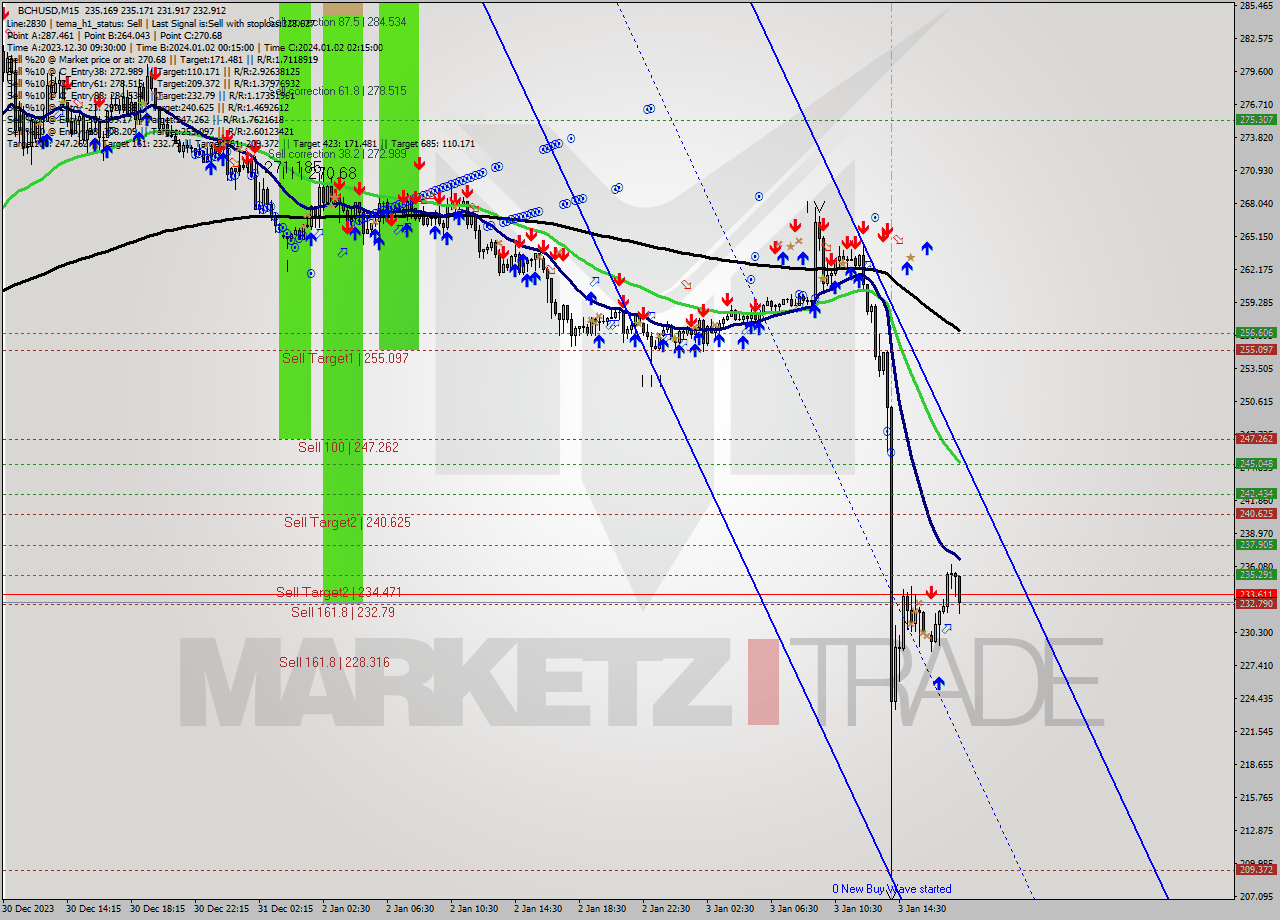Click the 262.175 price axis value
1280x920 pixels.
(x=1256, y=270)
